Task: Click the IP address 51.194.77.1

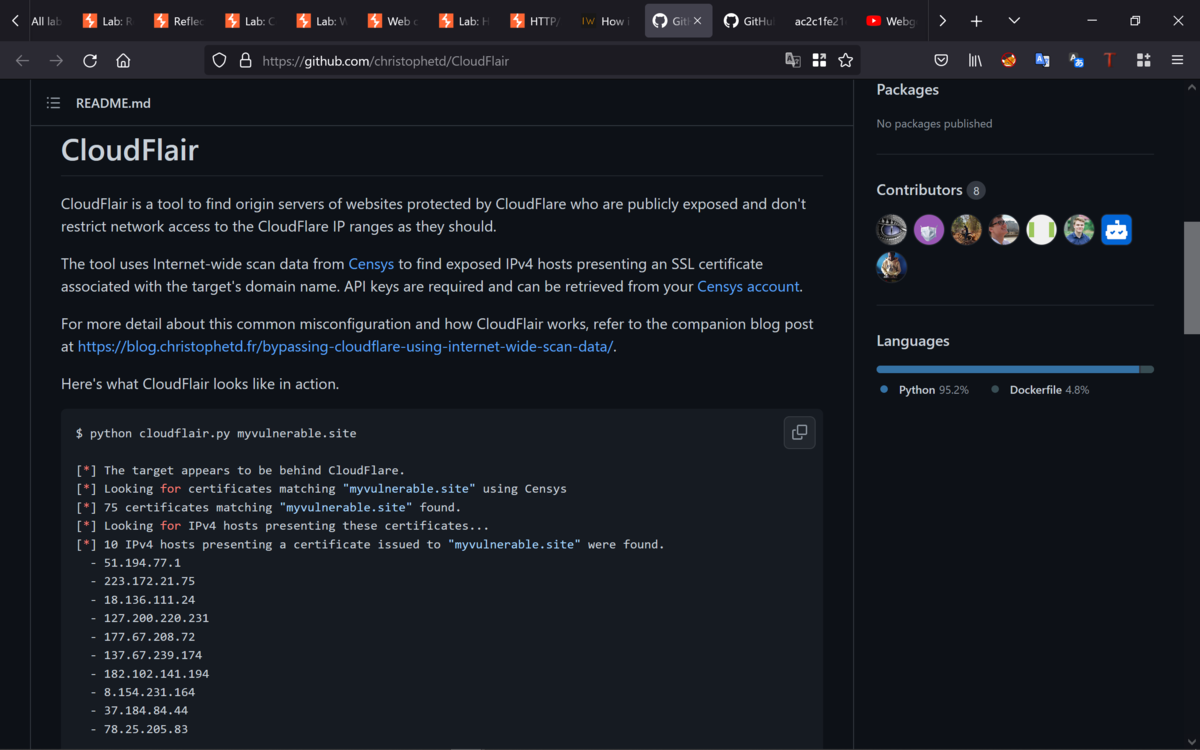Action: pos(142,563)
